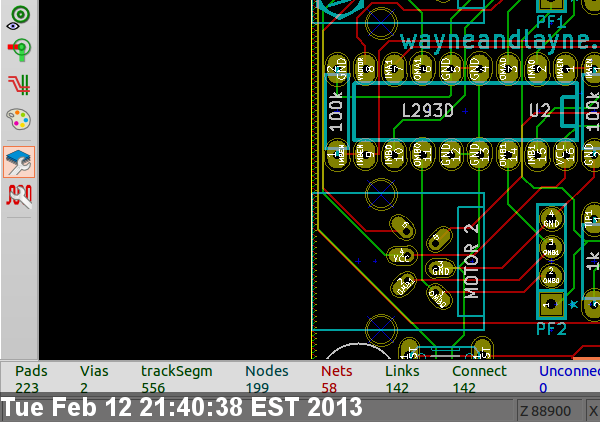This screenshot has width=600, height=422.
Task: Select the L293D value text on U2
Action: click(428, 111)
